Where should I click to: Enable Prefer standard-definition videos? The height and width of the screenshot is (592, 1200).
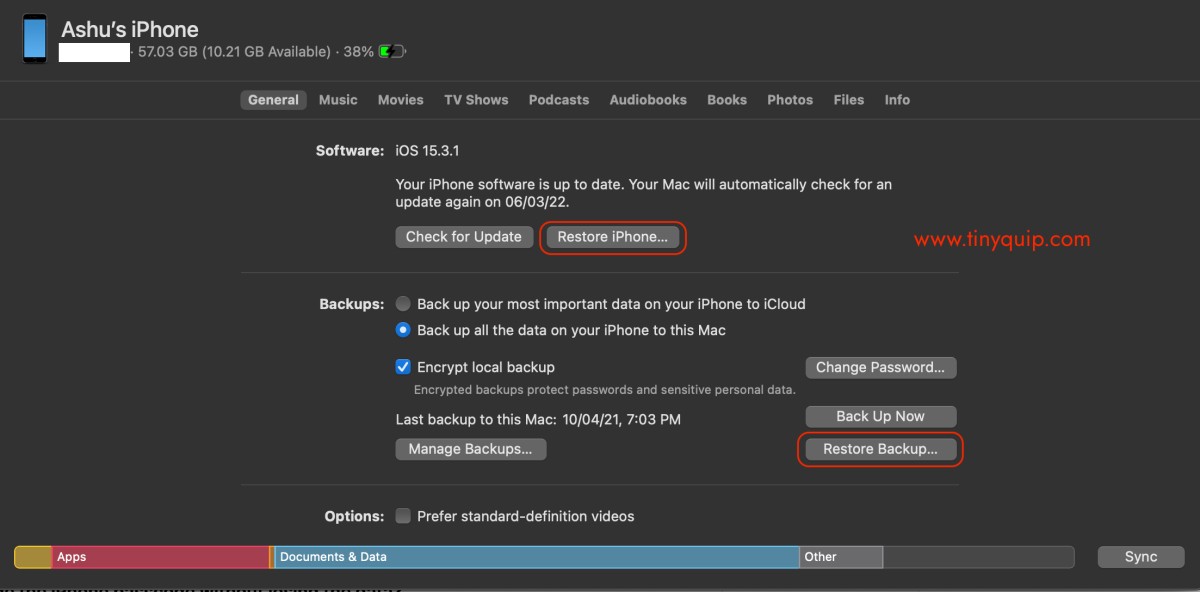pyautogui.click(x=403, y=516)
